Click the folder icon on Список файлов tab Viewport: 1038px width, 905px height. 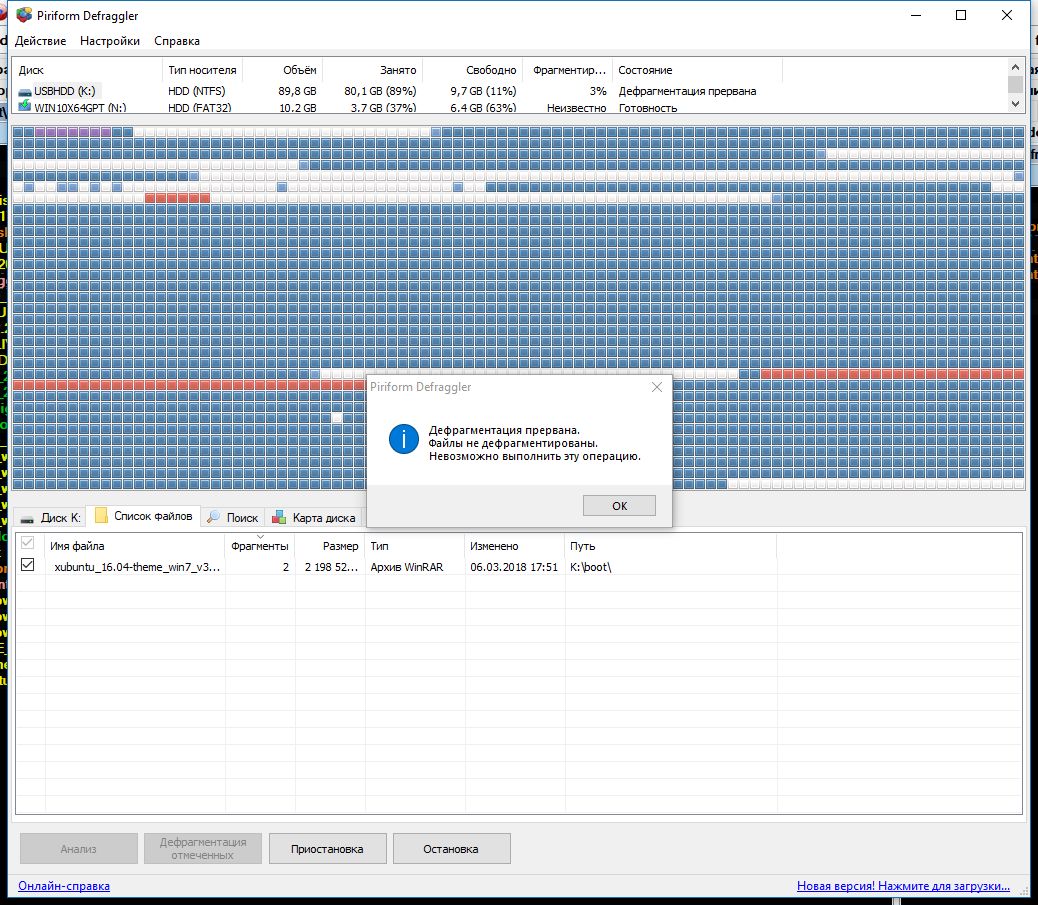click(101, 516)
